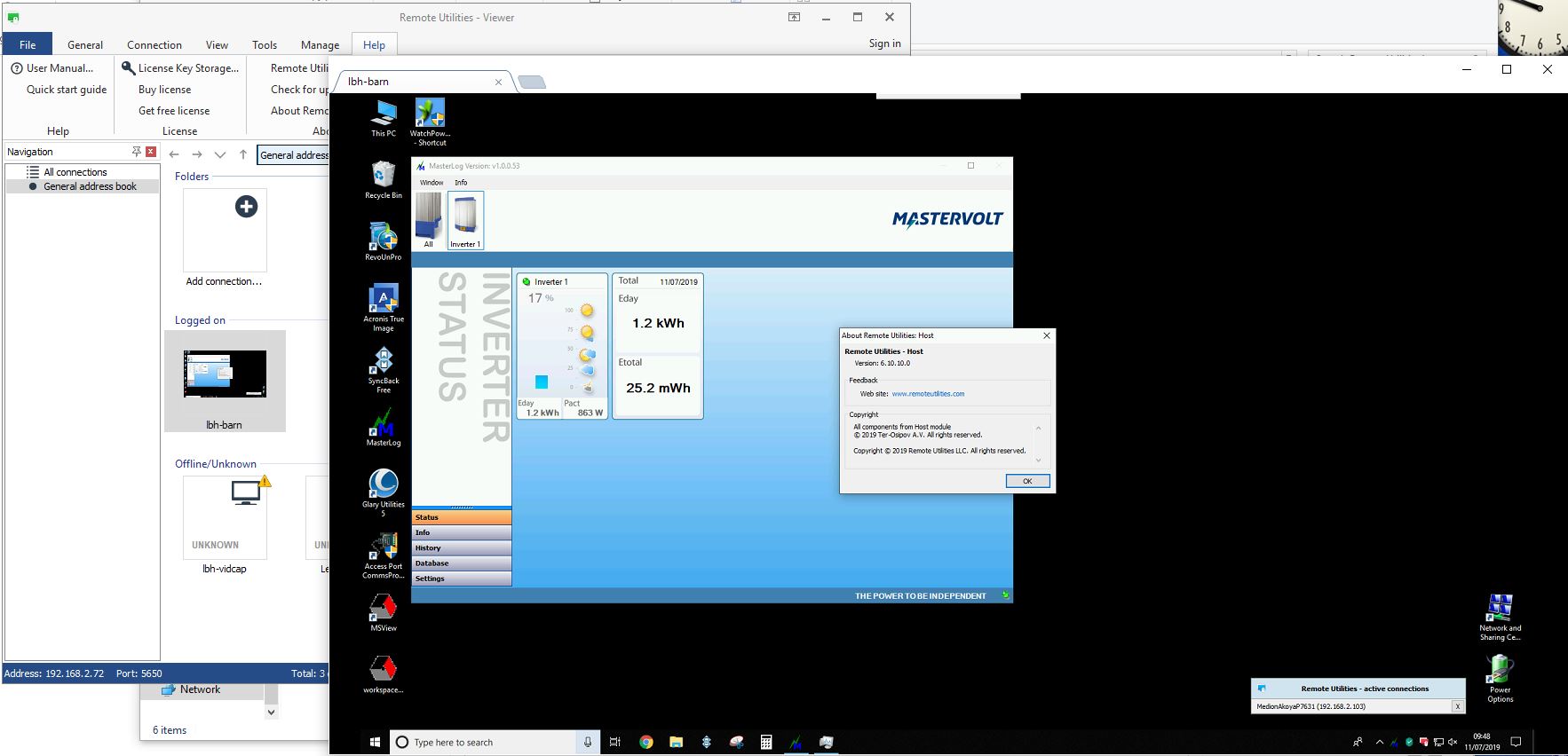Open the MasterLog desktop shortcut
Viewport: 1568px width, 756px height.
click(384, 424)
